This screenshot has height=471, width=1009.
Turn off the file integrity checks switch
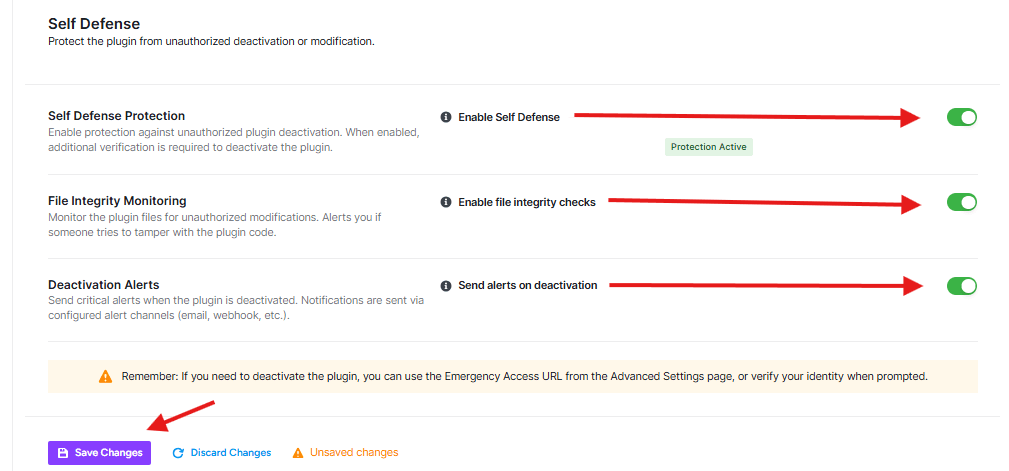point(961,202)
